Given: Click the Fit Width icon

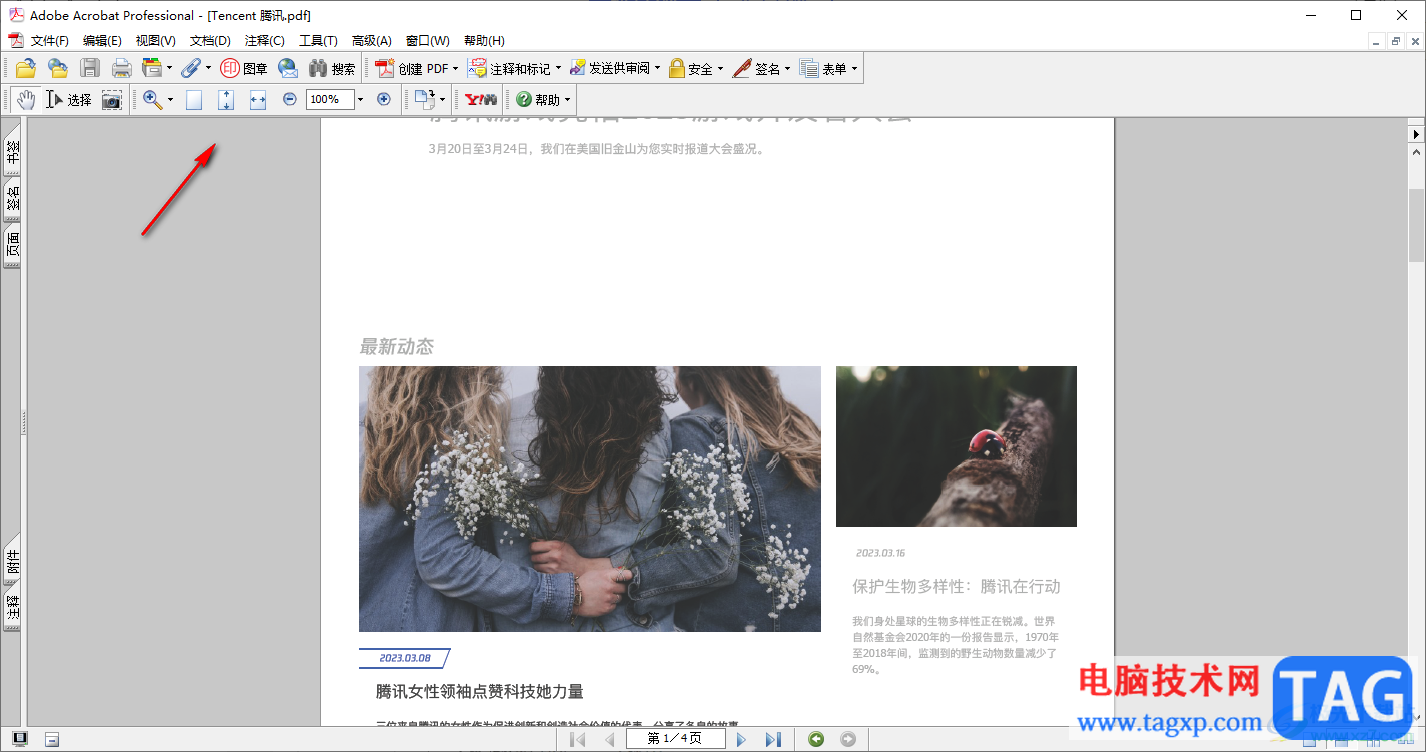Looking at the screenshot, I should (x=258, y=99).
